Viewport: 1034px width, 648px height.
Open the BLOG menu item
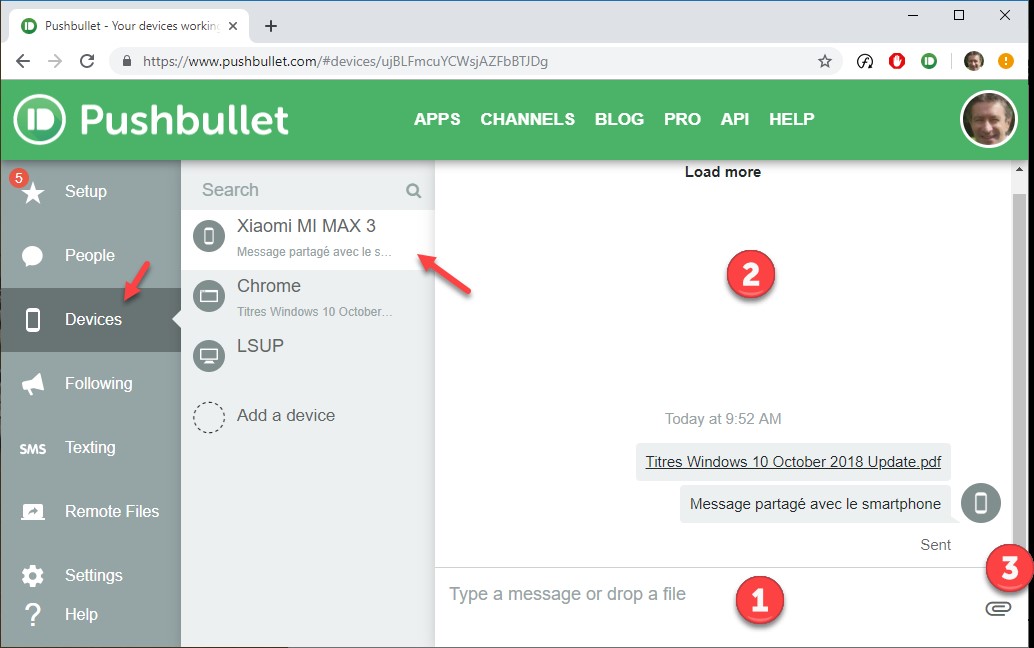pos(619,119)
